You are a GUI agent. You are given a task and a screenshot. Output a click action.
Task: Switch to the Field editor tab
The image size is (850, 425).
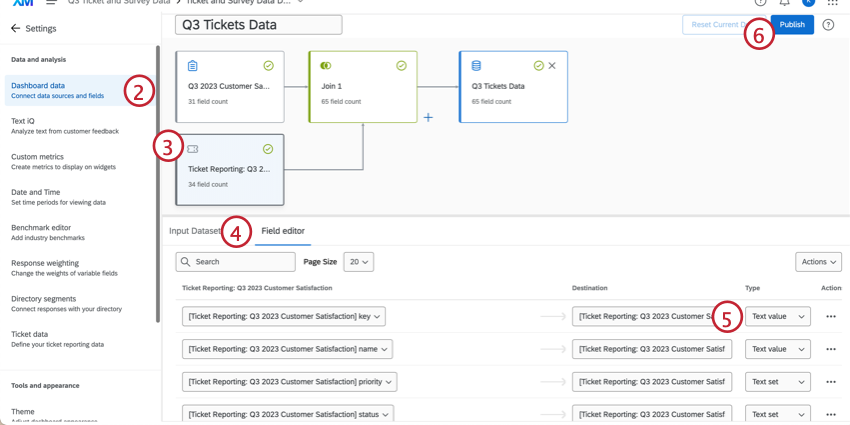283,231
